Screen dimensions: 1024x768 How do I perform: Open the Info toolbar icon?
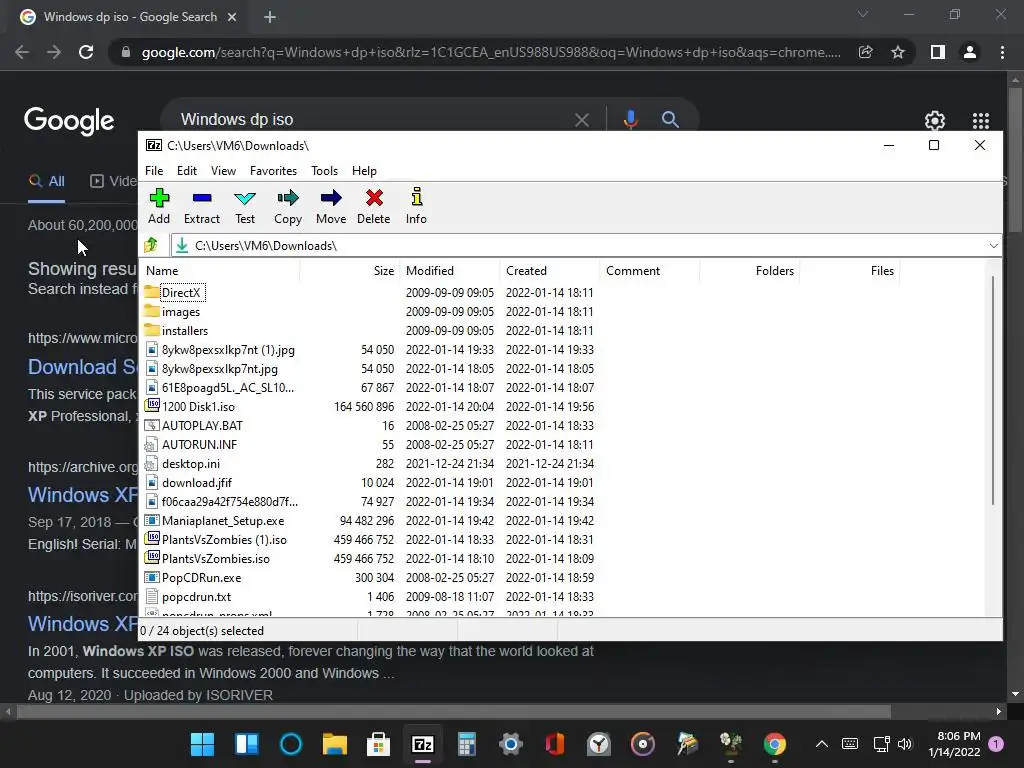click(x=416, y=206)
